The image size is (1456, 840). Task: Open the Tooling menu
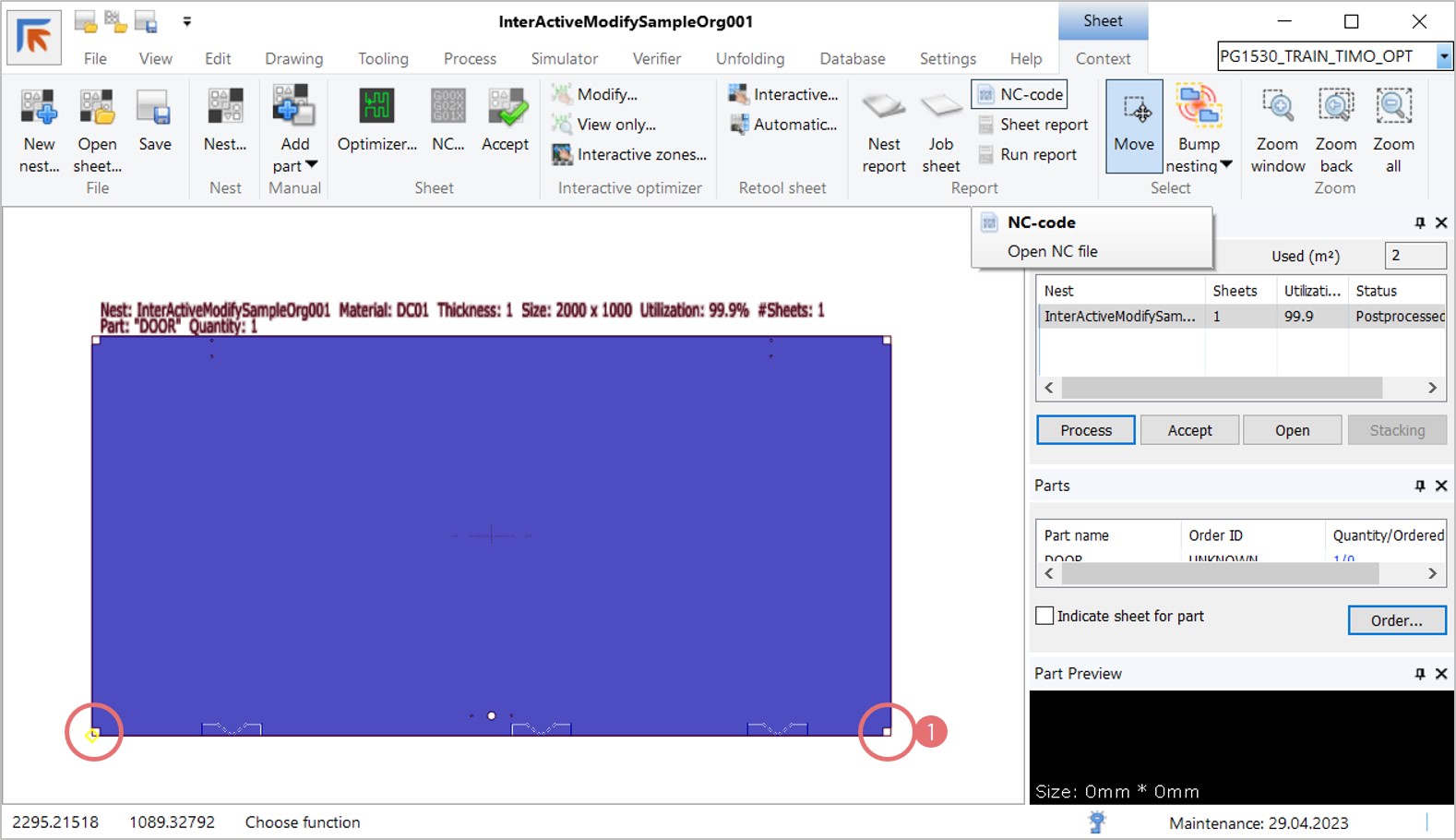pos(383,58)
